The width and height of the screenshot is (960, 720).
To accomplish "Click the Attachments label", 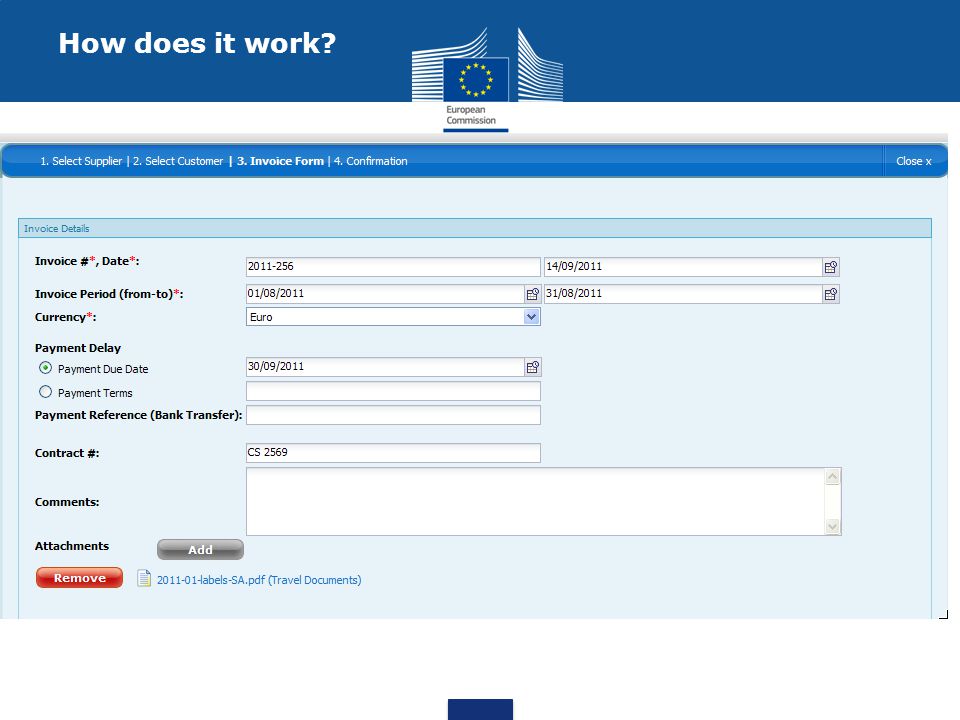I will coord(72,546).
